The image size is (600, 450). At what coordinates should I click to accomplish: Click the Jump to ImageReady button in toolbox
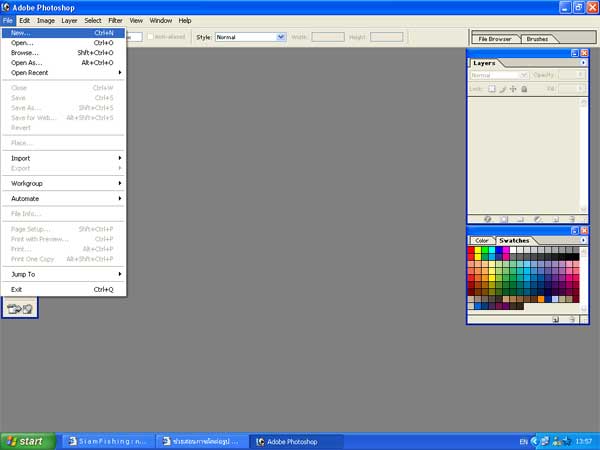click(20, 308)
